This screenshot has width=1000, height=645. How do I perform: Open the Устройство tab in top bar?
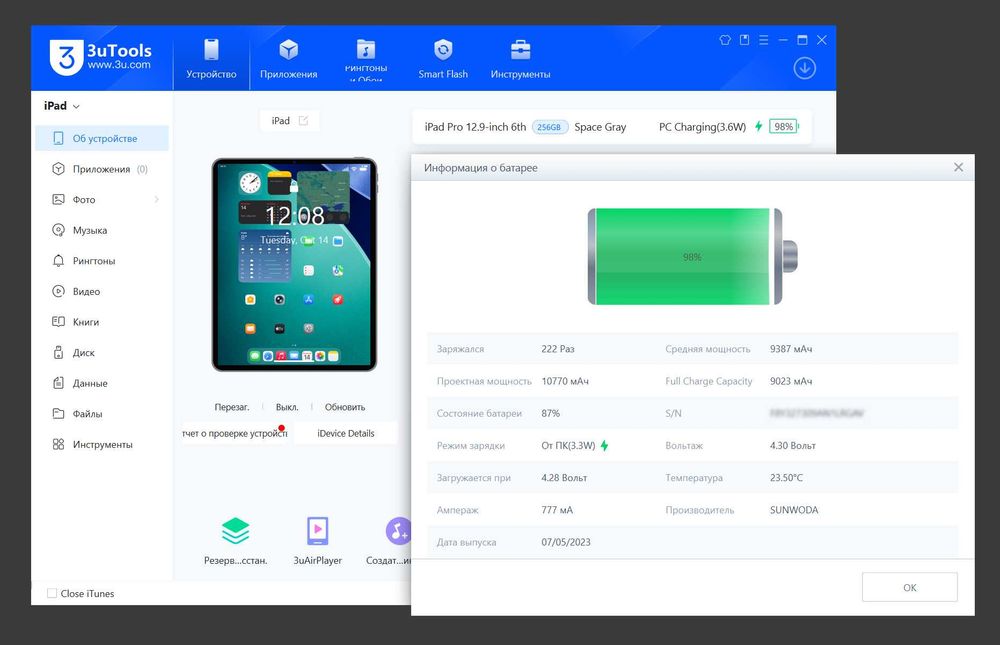tap(211, 59)
